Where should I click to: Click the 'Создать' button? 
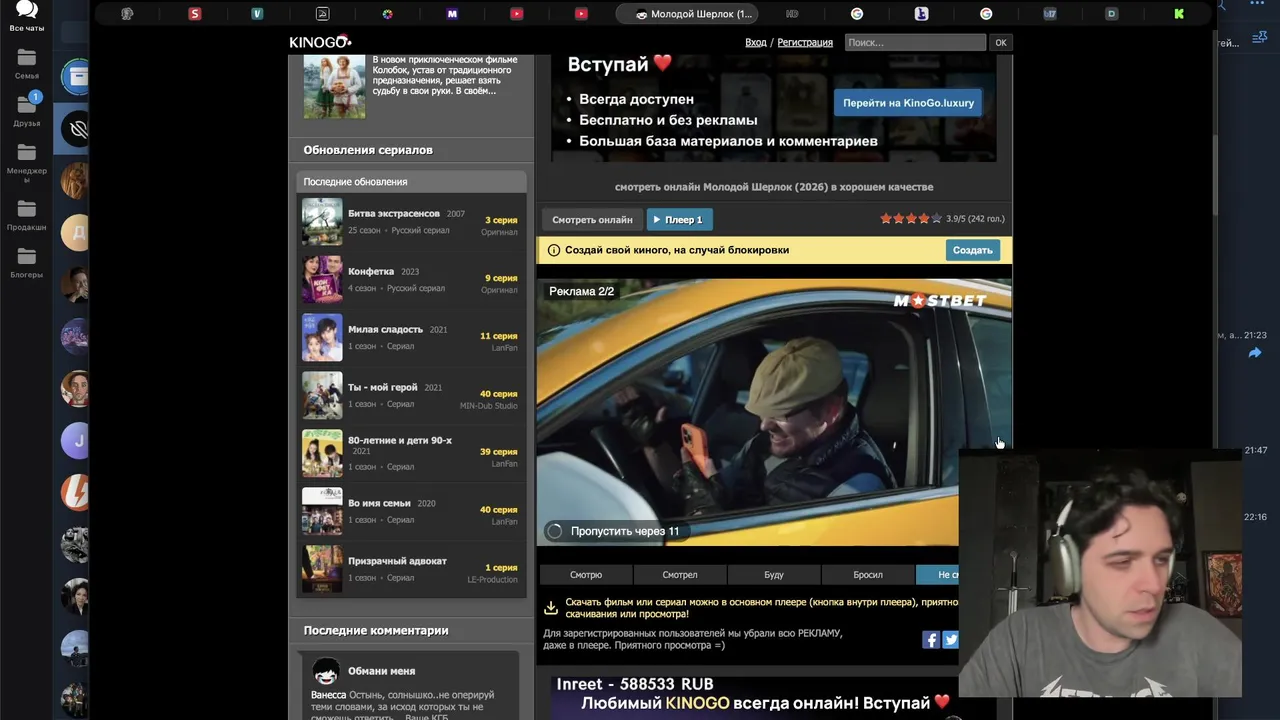point(972,250)
